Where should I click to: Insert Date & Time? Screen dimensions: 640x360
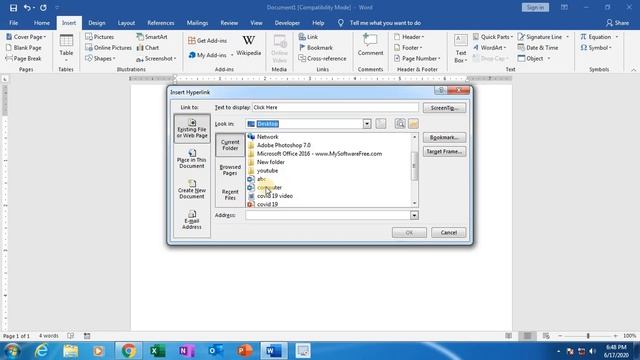[538, 48]
